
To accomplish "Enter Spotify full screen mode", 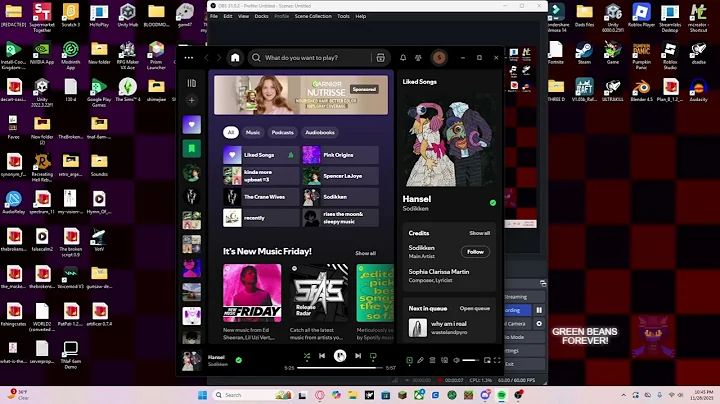I will click(x=497, y=360).
